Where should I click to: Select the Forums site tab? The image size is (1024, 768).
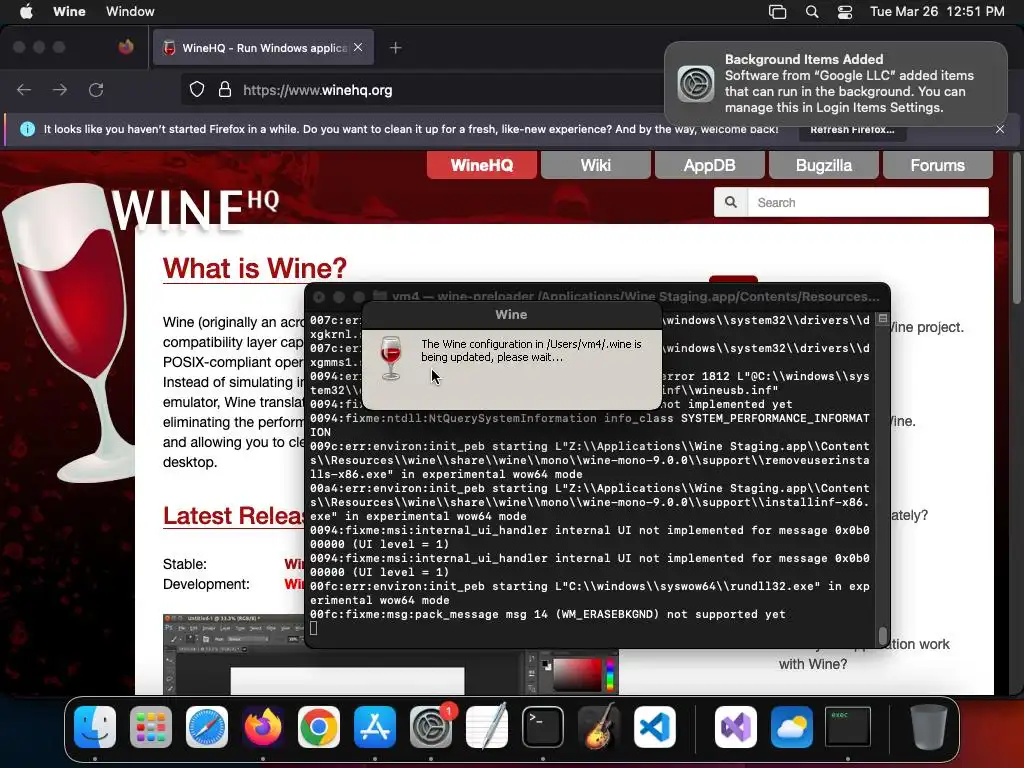pos(937,165)
